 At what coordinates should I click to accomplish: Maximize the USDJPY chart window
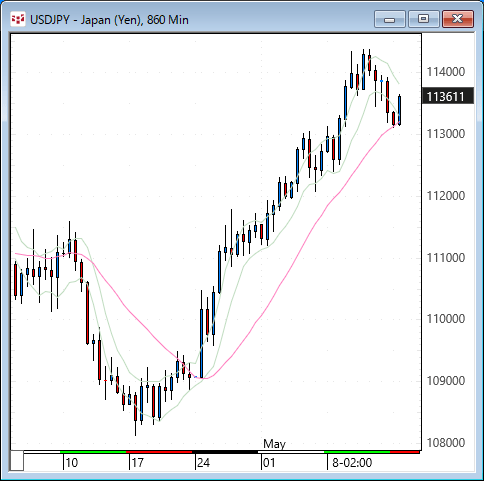424,19
